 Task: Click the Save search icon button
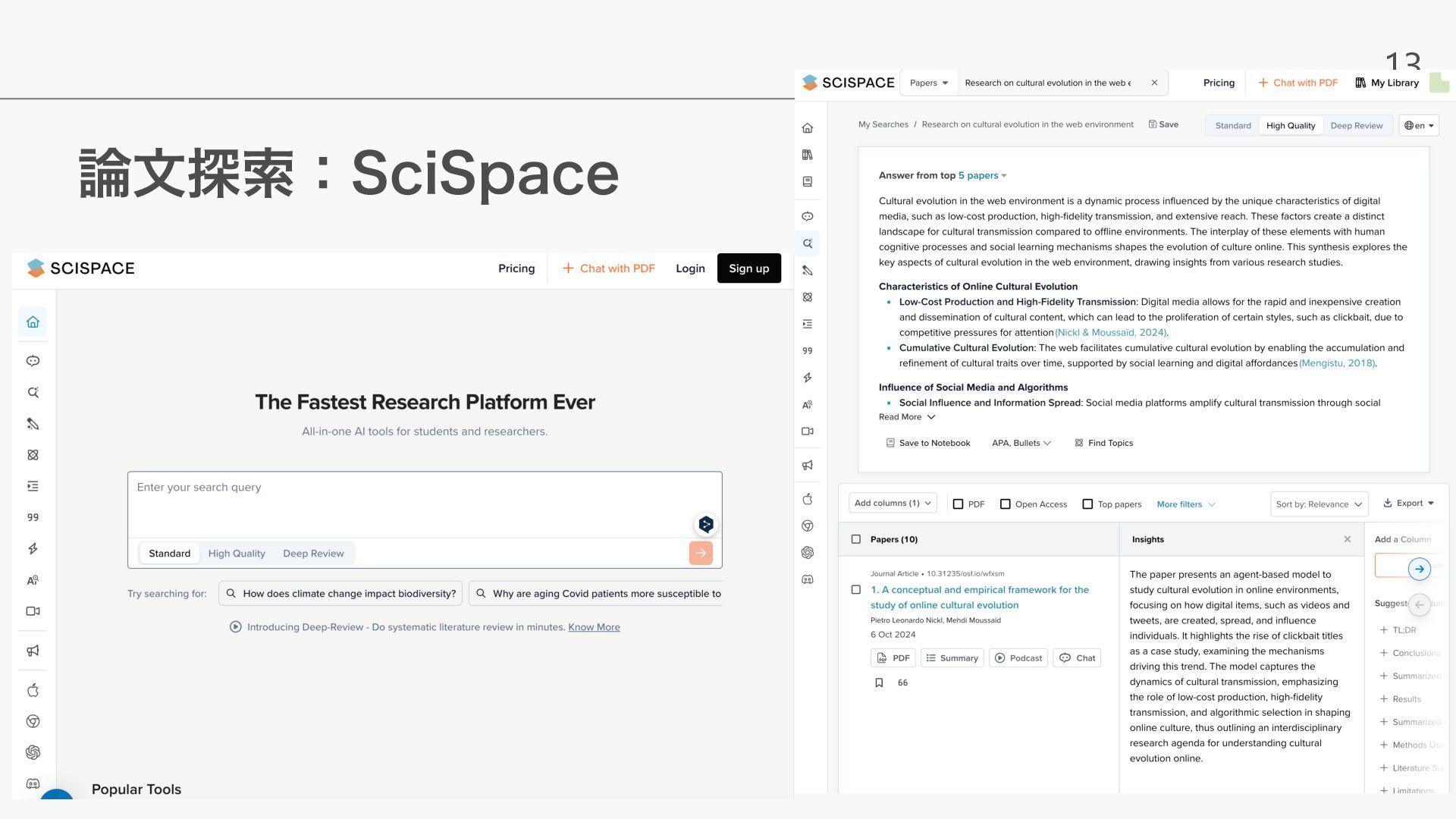(x=1163, y=124)
